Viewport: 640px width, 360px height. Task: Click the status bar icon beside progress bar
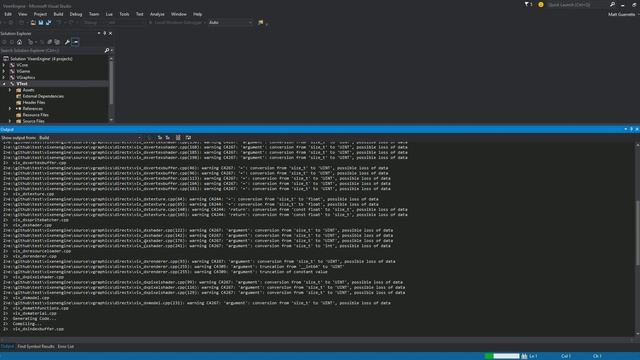(524, 356)
